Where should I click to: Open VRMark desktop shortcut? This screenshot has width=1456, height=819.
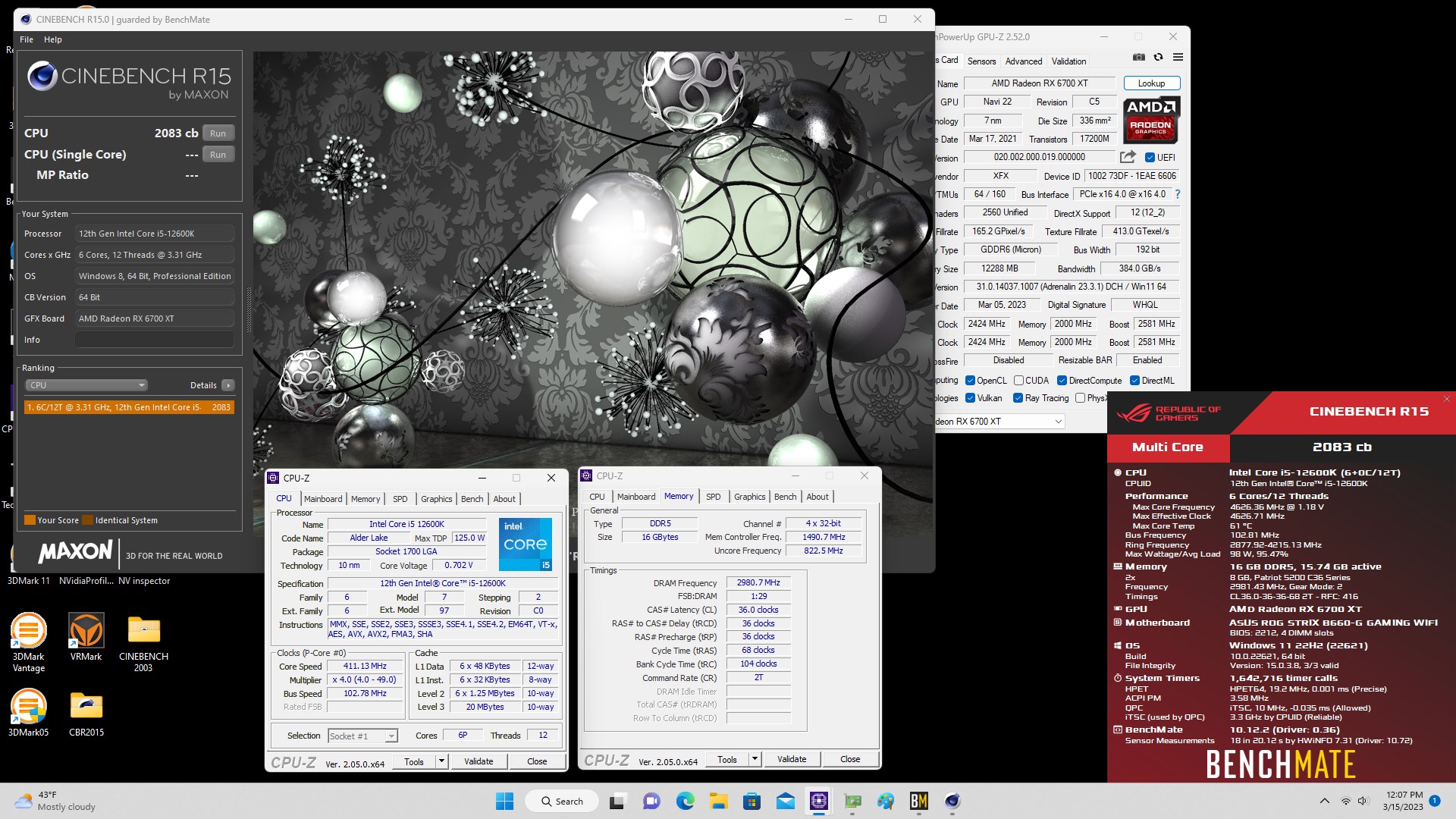point(86,638)
